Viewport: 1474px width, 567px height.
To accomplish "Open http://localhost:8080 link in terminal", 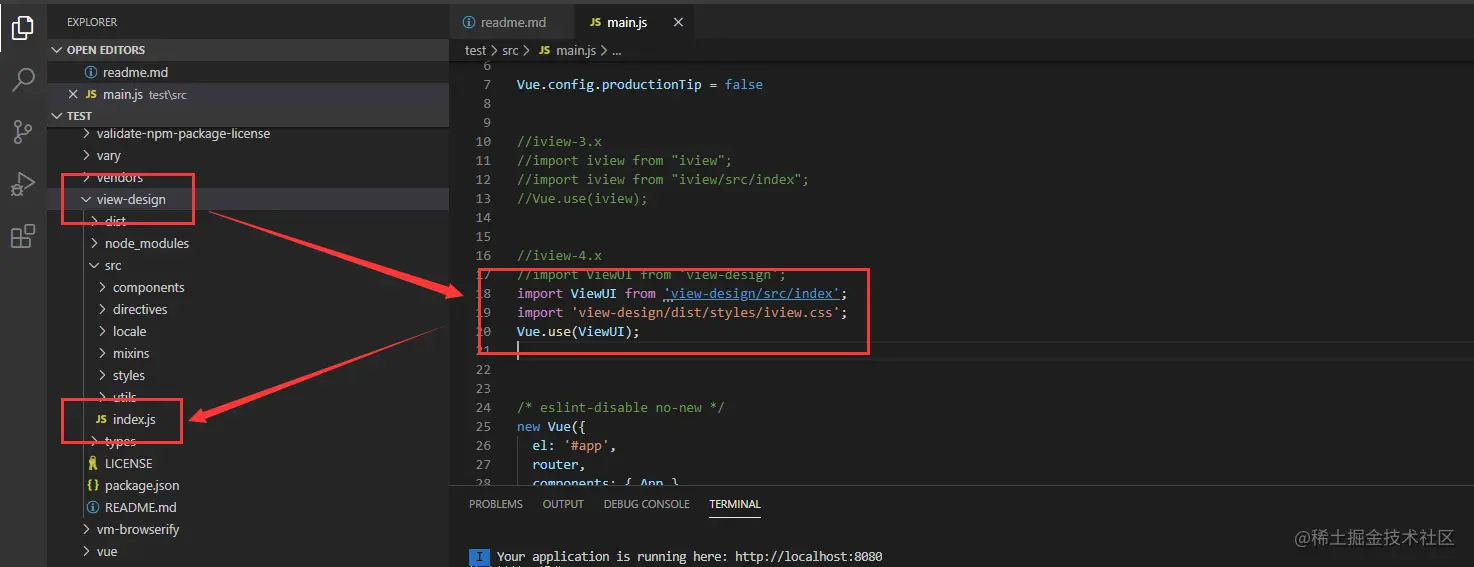I will tap(808, 557).
